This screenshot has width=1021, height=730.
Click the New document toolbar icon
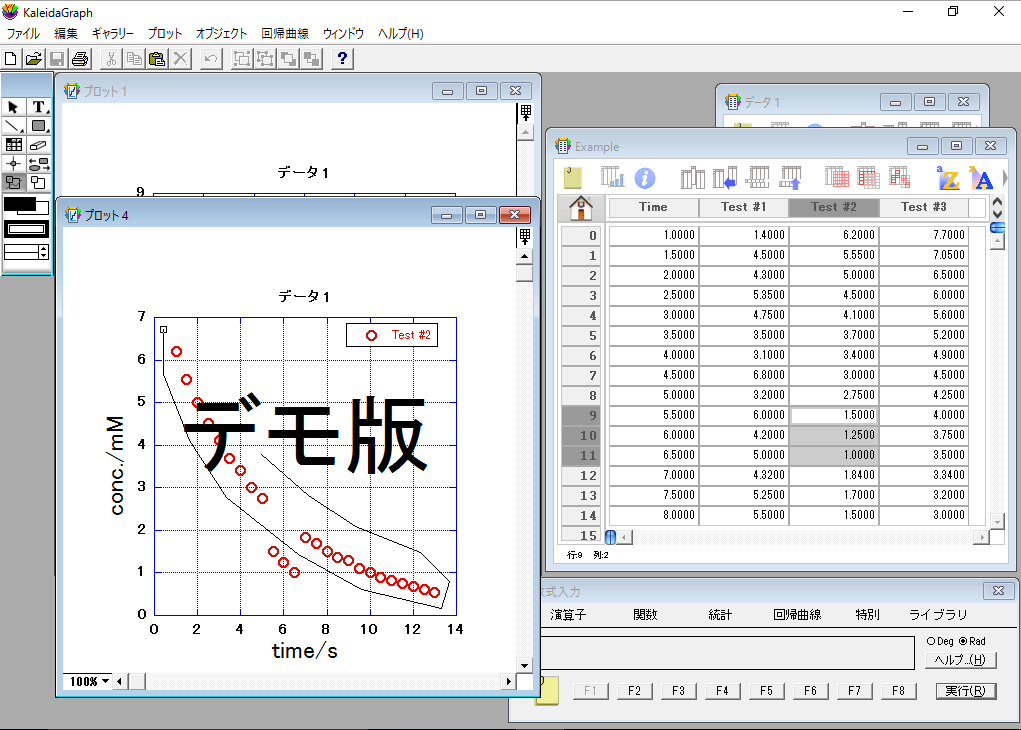11,59
